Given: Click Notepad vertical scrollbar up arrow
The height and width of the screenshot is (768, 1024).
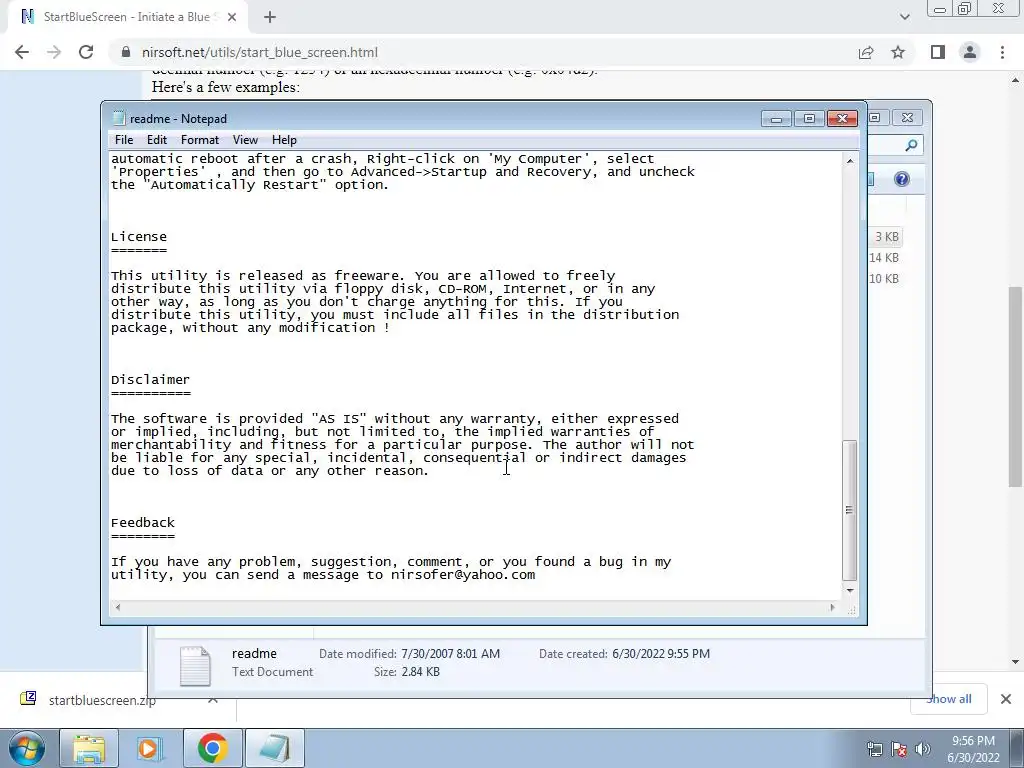Looking at the screenshot, I should coord(850,161).
